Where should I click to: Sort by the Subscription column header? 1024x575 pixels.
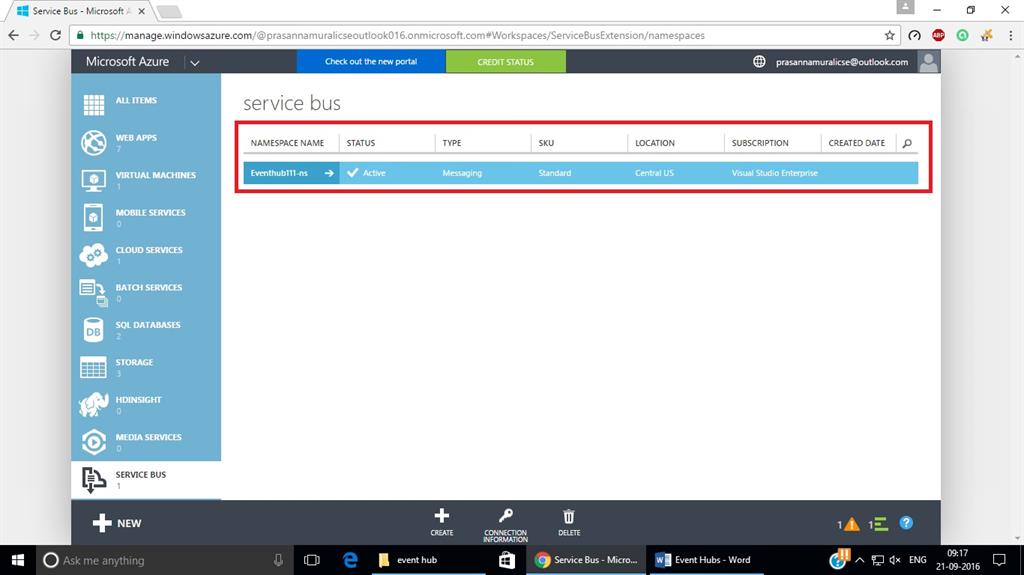760,143
